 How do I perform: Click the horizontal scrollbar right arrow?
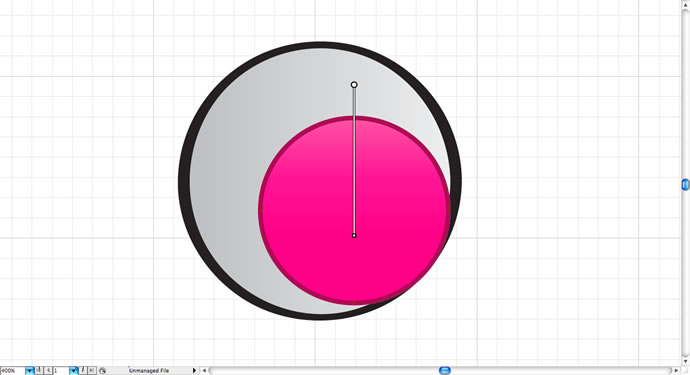[676, 371]
